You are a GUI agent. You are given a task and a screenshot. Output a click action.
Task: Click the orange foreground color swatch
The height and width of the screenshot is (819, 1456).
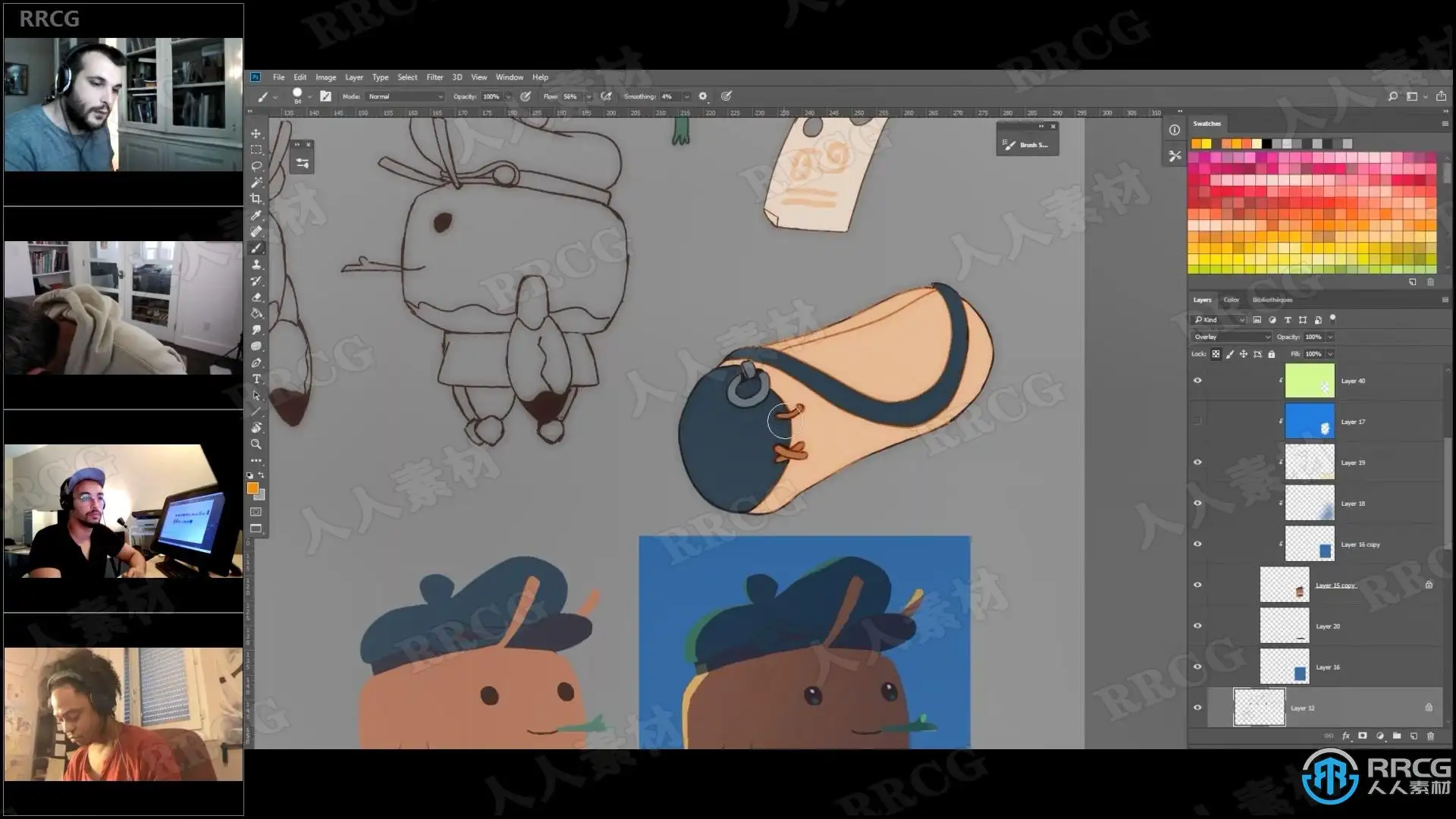click(253, 488)
